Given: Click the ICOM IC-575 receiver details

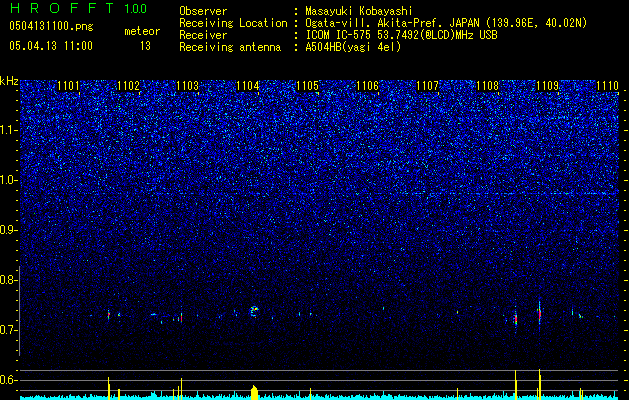Looking at the screenshot, I should pos(401,35).
